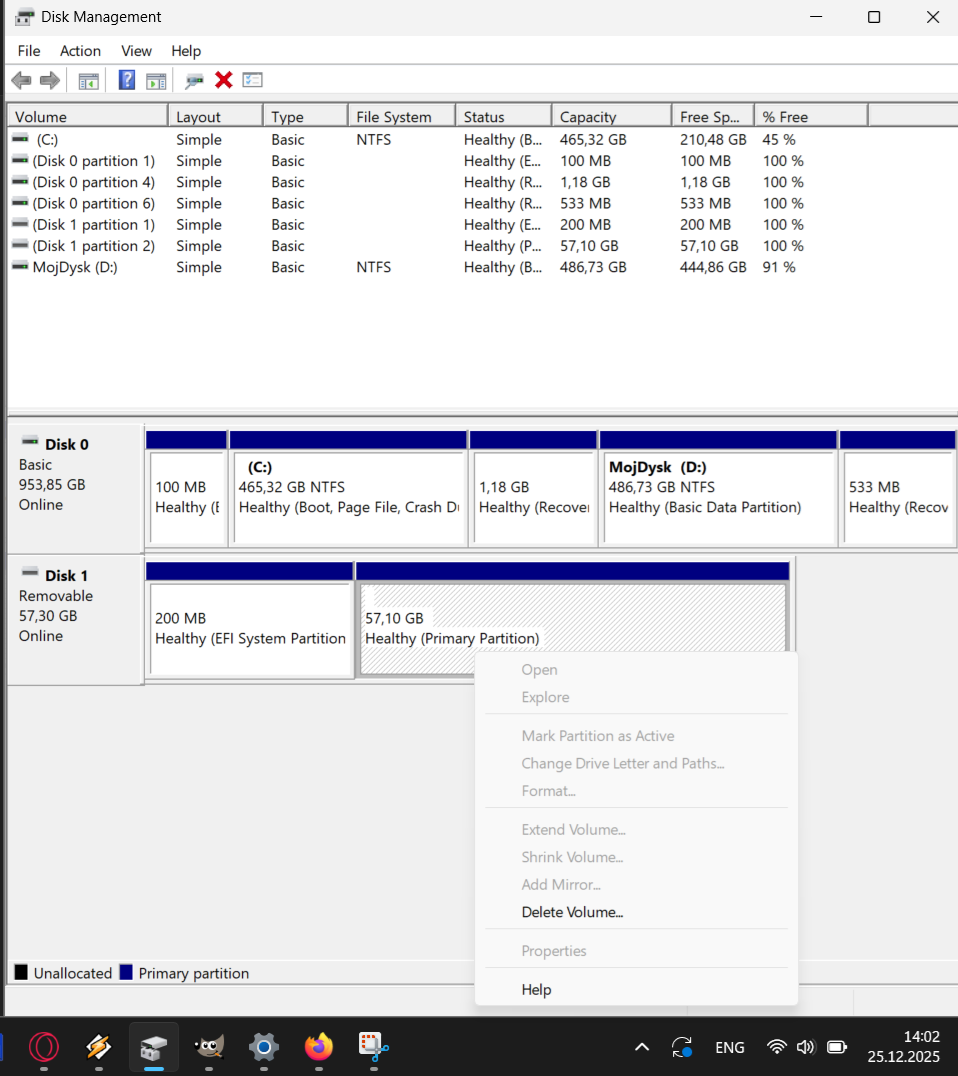Sort by the Capacity column header
The height and width of the screenshot is (1076, 958).
[x=611, y=117]
